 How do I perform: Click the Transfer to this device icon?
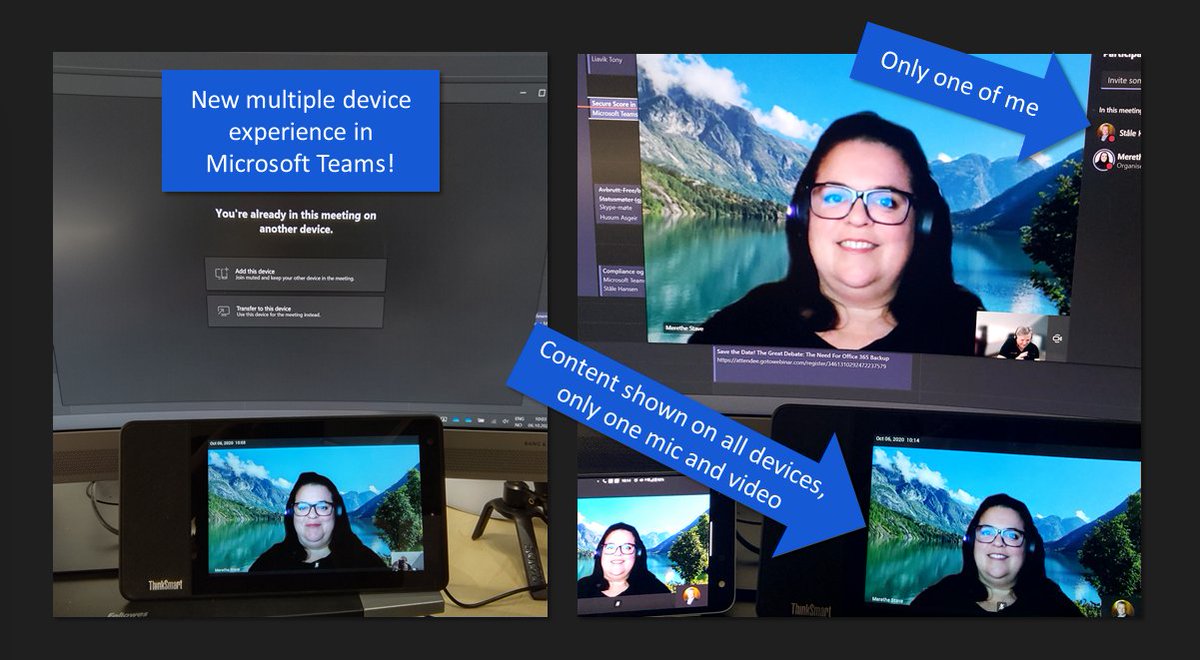(223, 311)
